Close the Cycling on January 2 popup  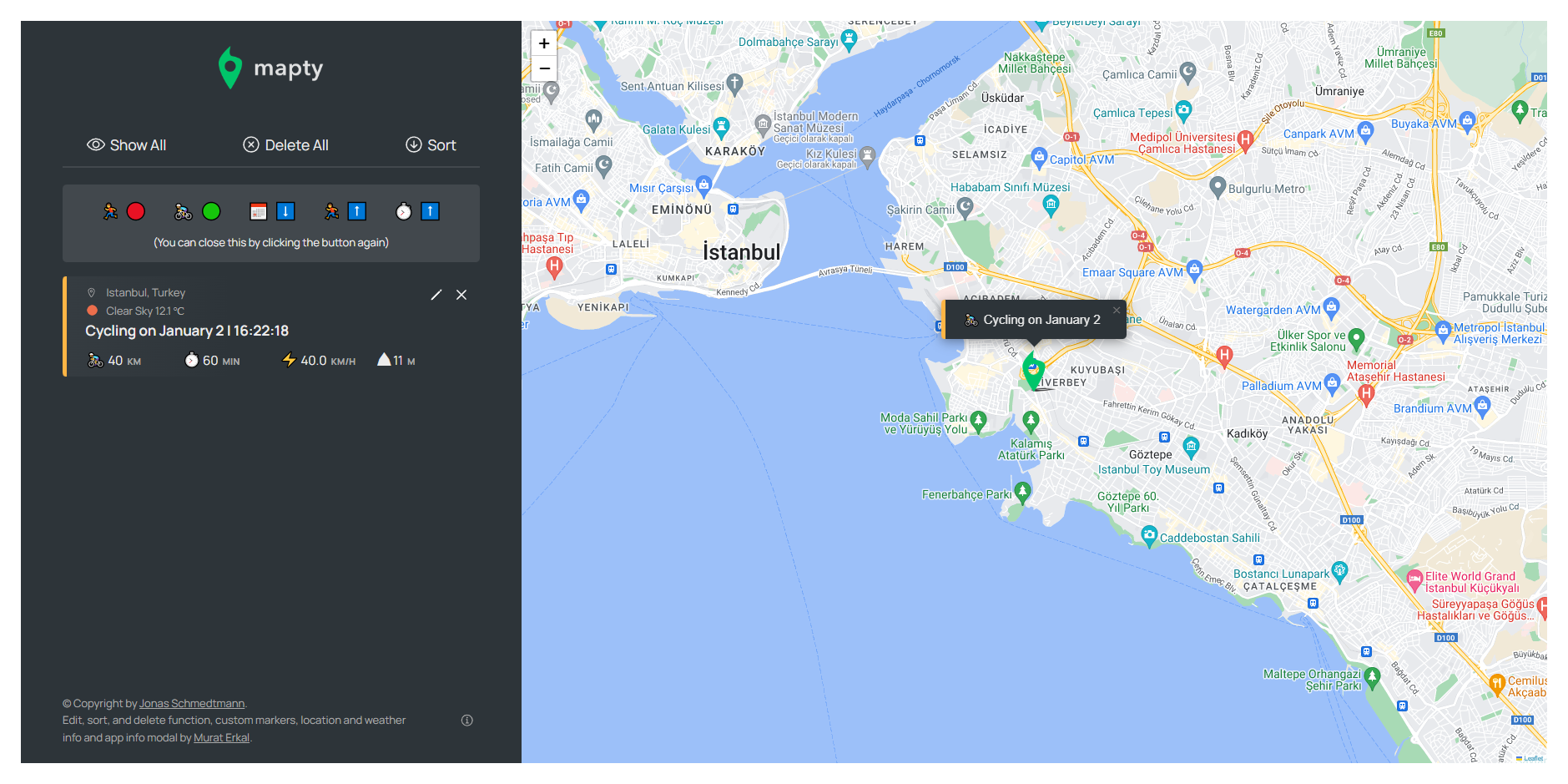coord(1117,311)
